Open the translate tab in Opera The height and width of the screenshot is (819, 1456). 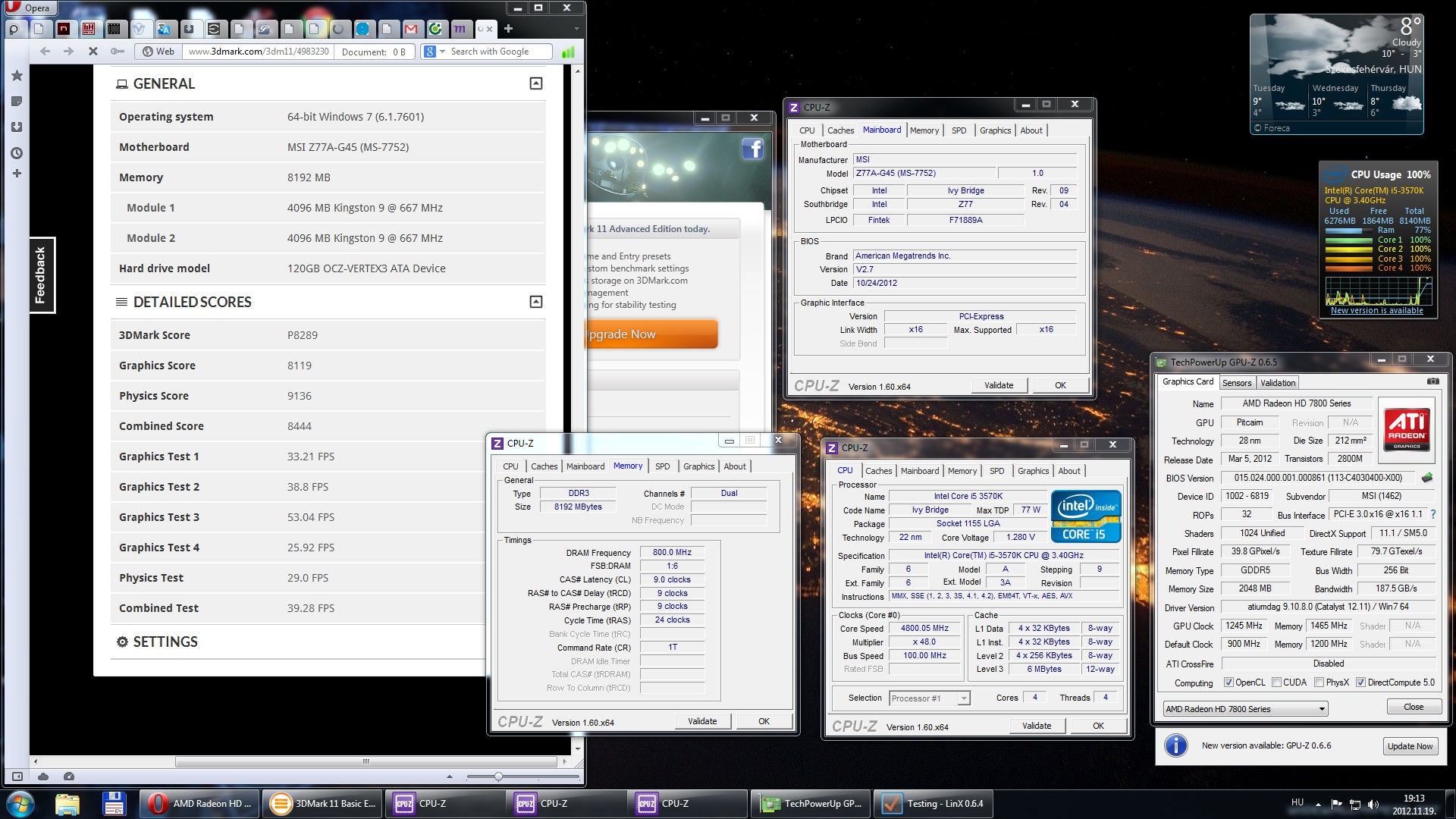point(164,29)
